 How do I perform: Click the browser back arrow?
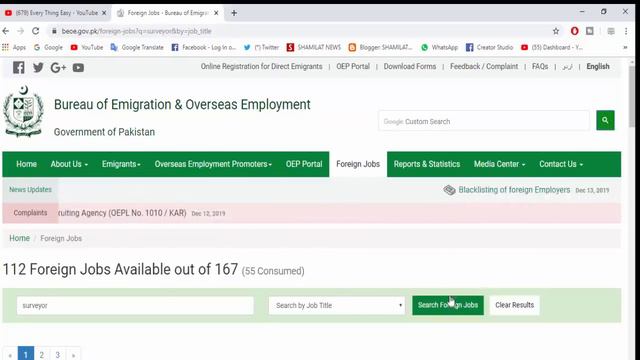point(6,31)
